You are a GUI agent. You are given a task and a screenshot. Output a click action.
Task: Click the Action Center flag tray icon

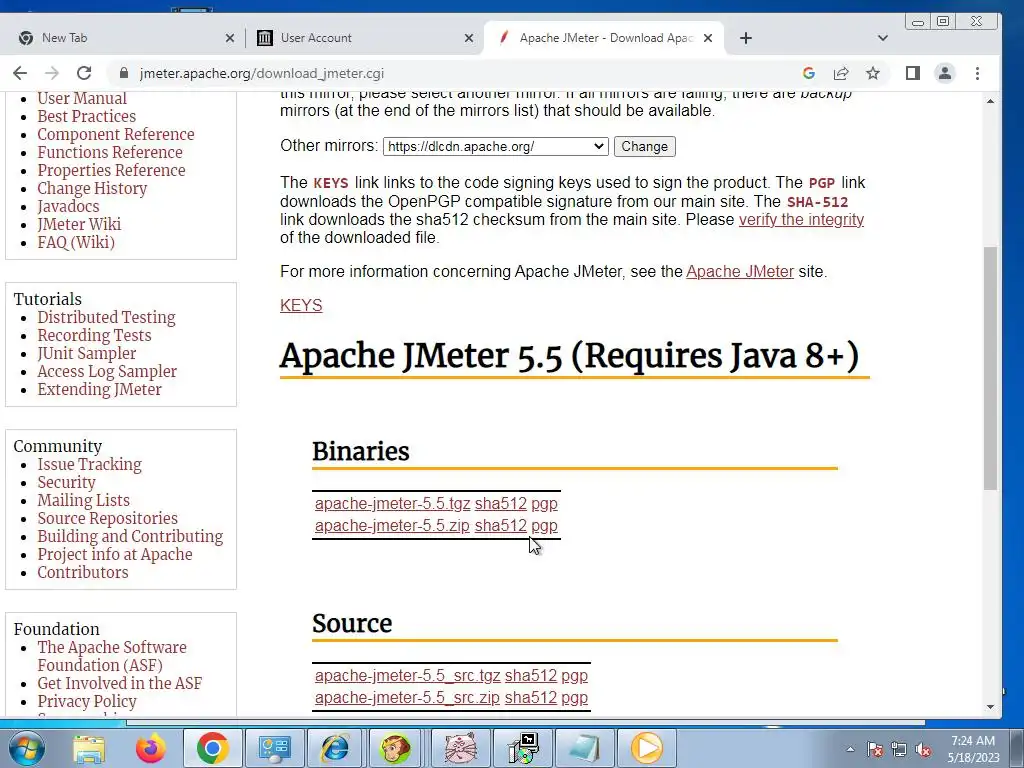tap(875, 750)
